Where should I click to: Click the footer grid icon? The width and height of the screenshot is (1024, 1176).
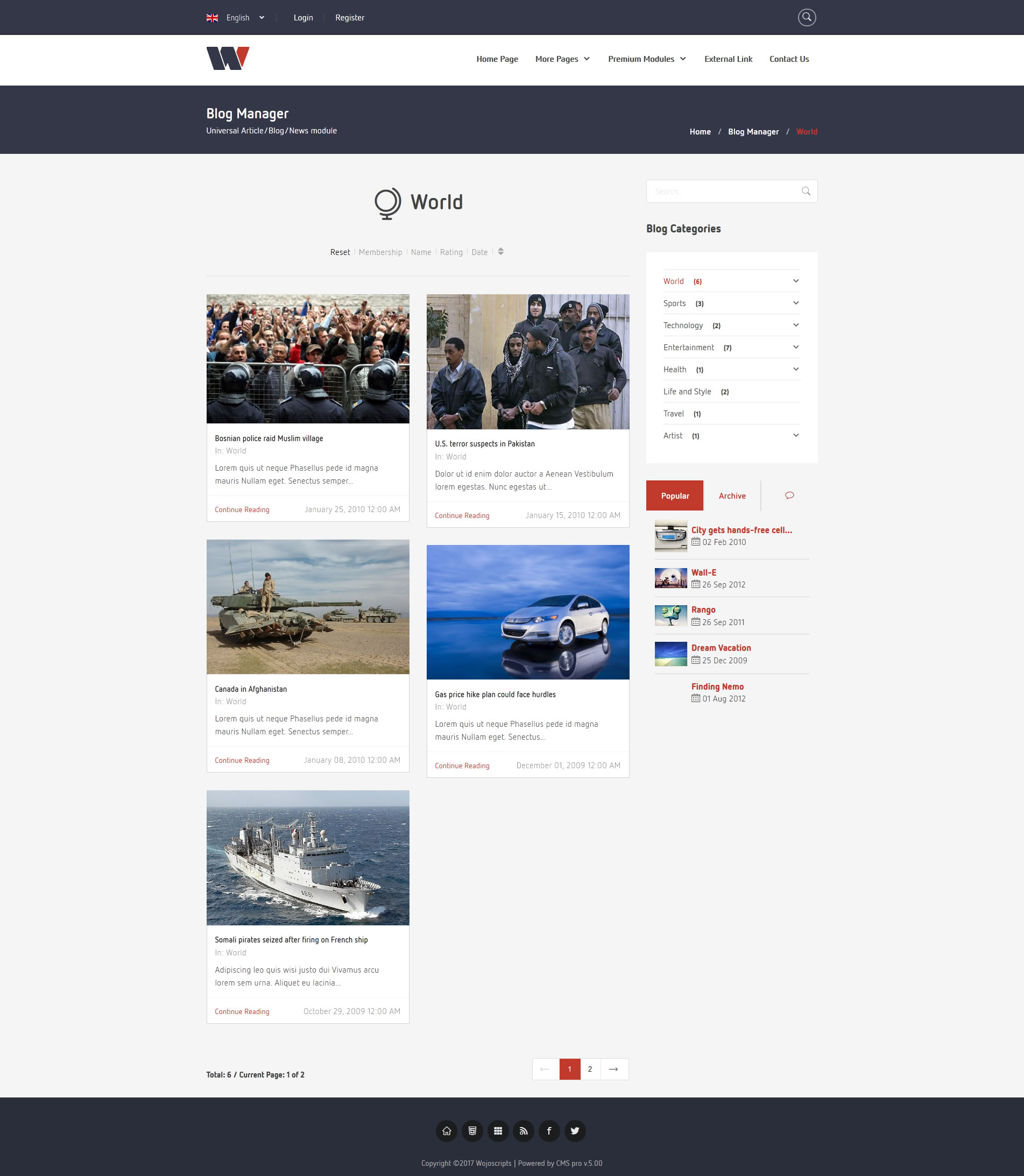498,1131
